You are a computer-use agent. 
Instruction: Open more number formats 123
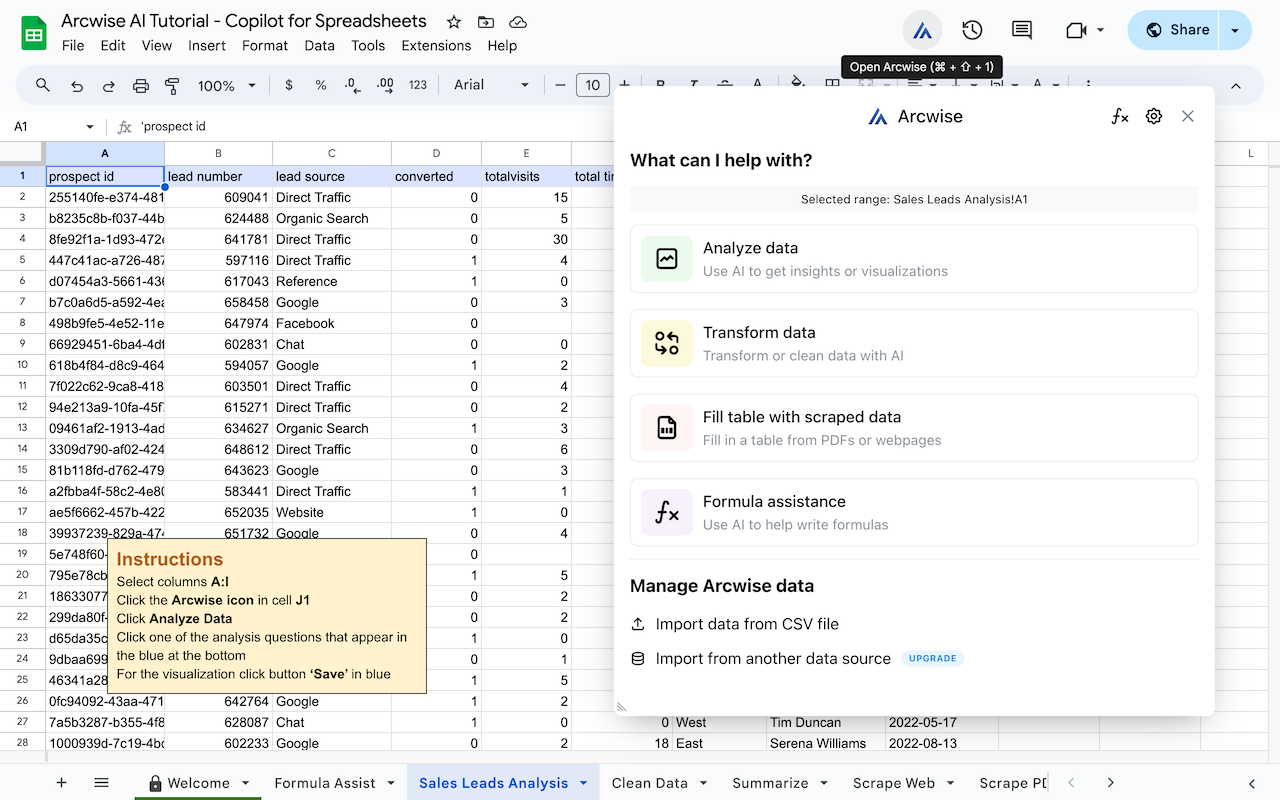click(418, 85)
